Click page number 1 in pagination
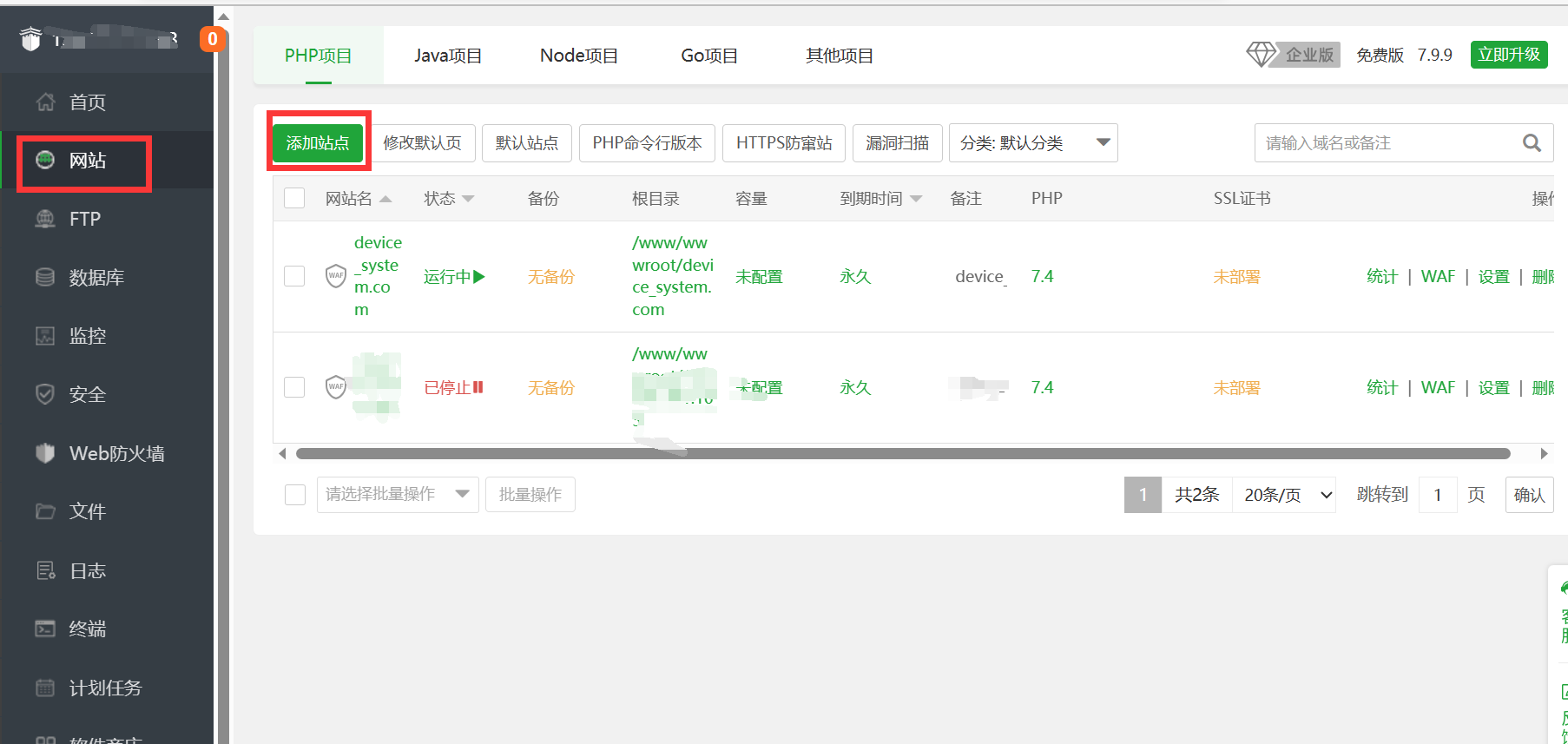The height and width of the screenshot is (744, 1568). pos(1143,494)
